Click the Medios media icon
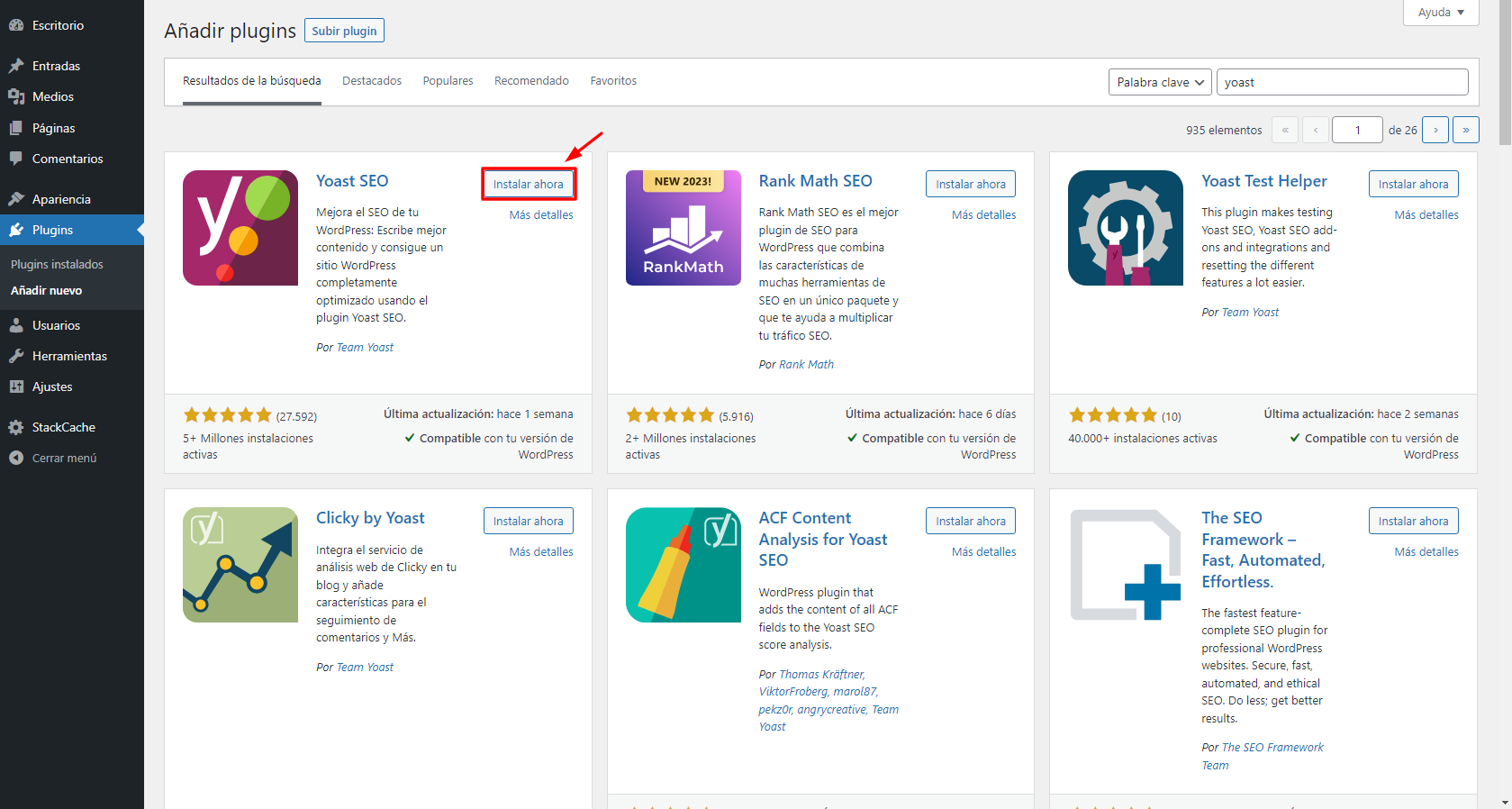The height and width of the screenshot is (809, 1512). coord(16,96)
